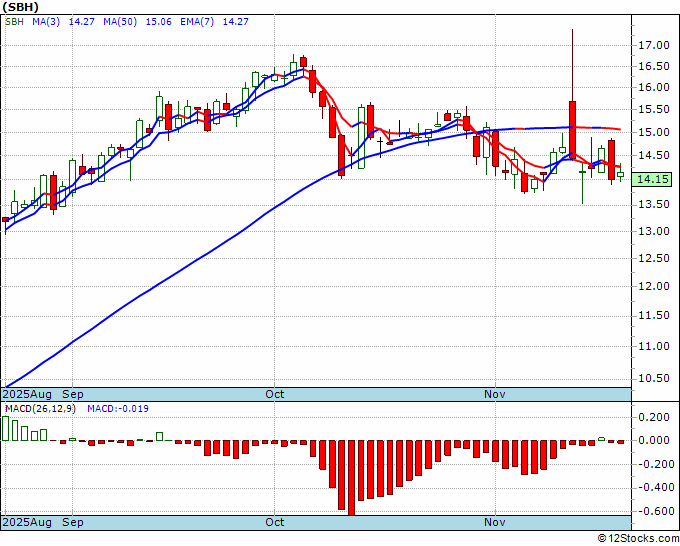This screenshot has height=546, width=680.
Task: Select the SBH legend label
Action: pos(14,22)
